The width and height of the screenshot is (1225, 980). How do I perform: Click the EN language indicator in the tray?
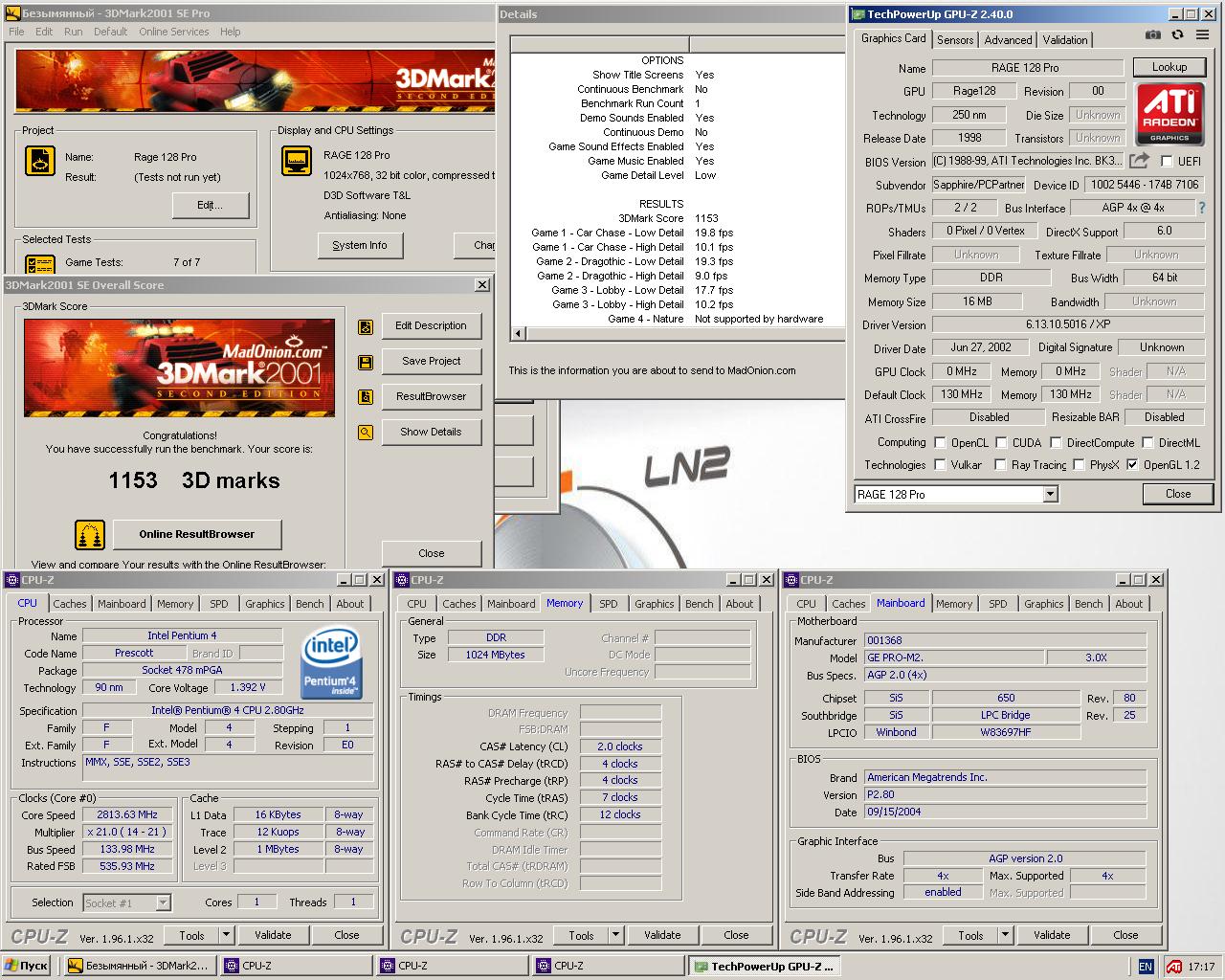click(1146, 967)
